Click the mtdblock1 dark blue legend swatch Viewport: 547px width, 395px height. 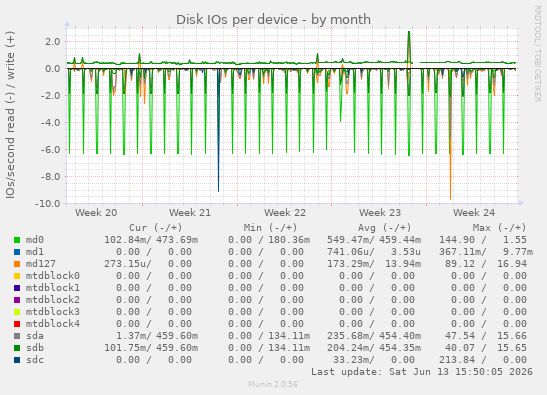[x=17, y=288]
